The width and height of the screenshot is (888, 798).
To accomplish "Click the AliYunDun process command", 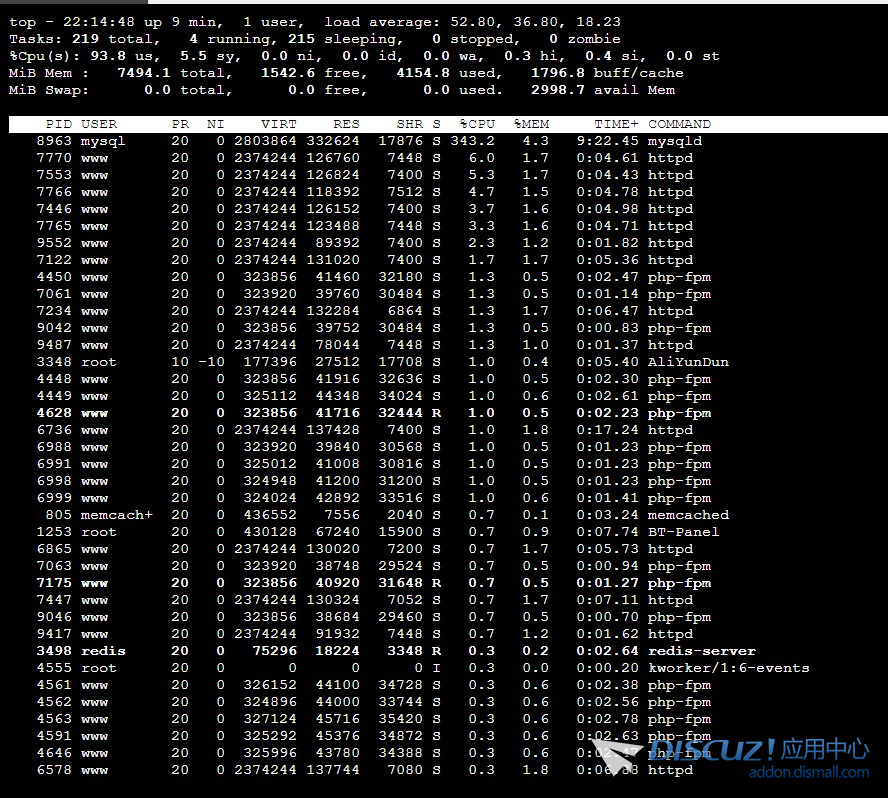I will [x=688, y=362].
